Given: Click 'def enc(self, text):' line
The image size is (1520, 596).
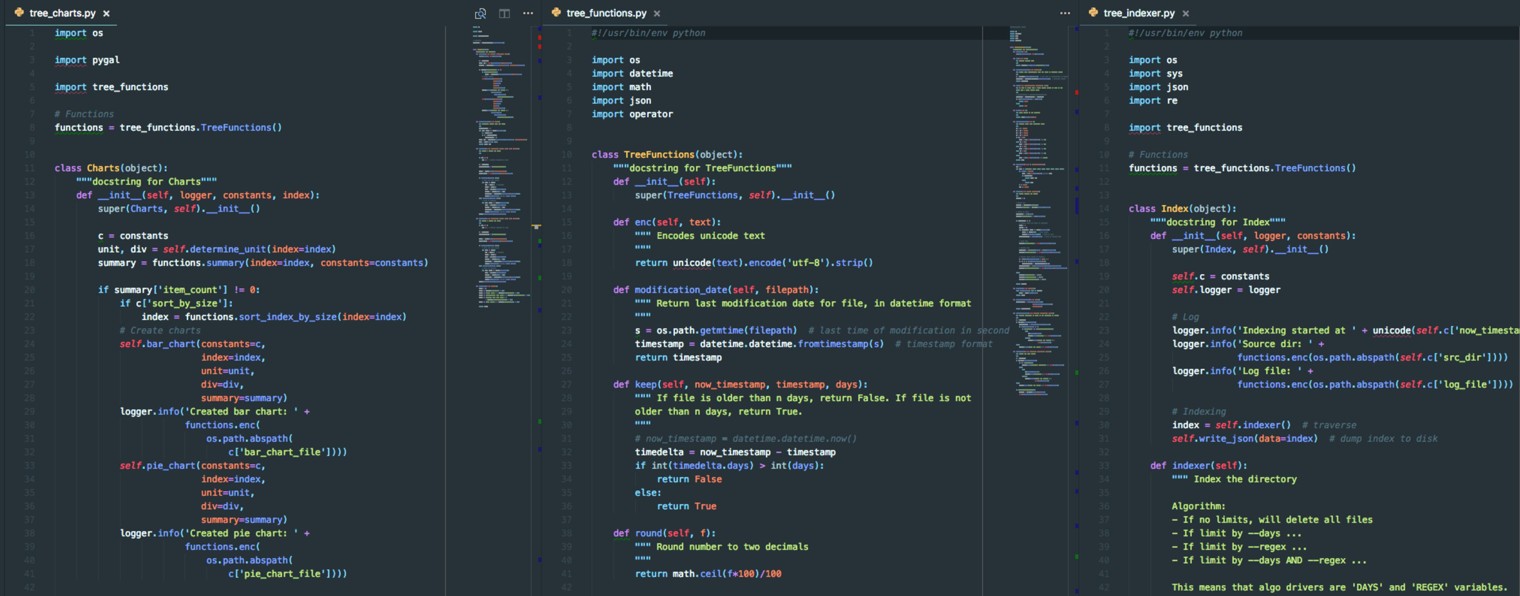Looking at the screenshot, I should (x=667, y=222).
